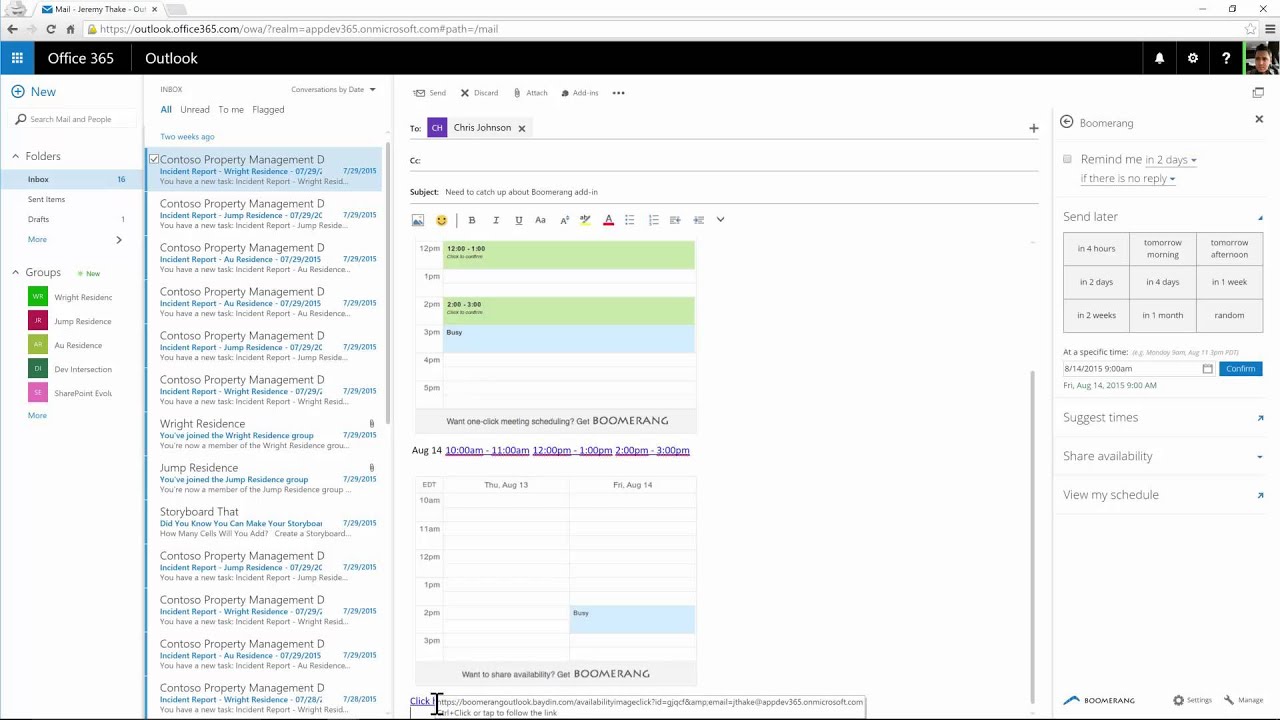Open the emoji picker
Screen dimensions: 1280x720
441,220
